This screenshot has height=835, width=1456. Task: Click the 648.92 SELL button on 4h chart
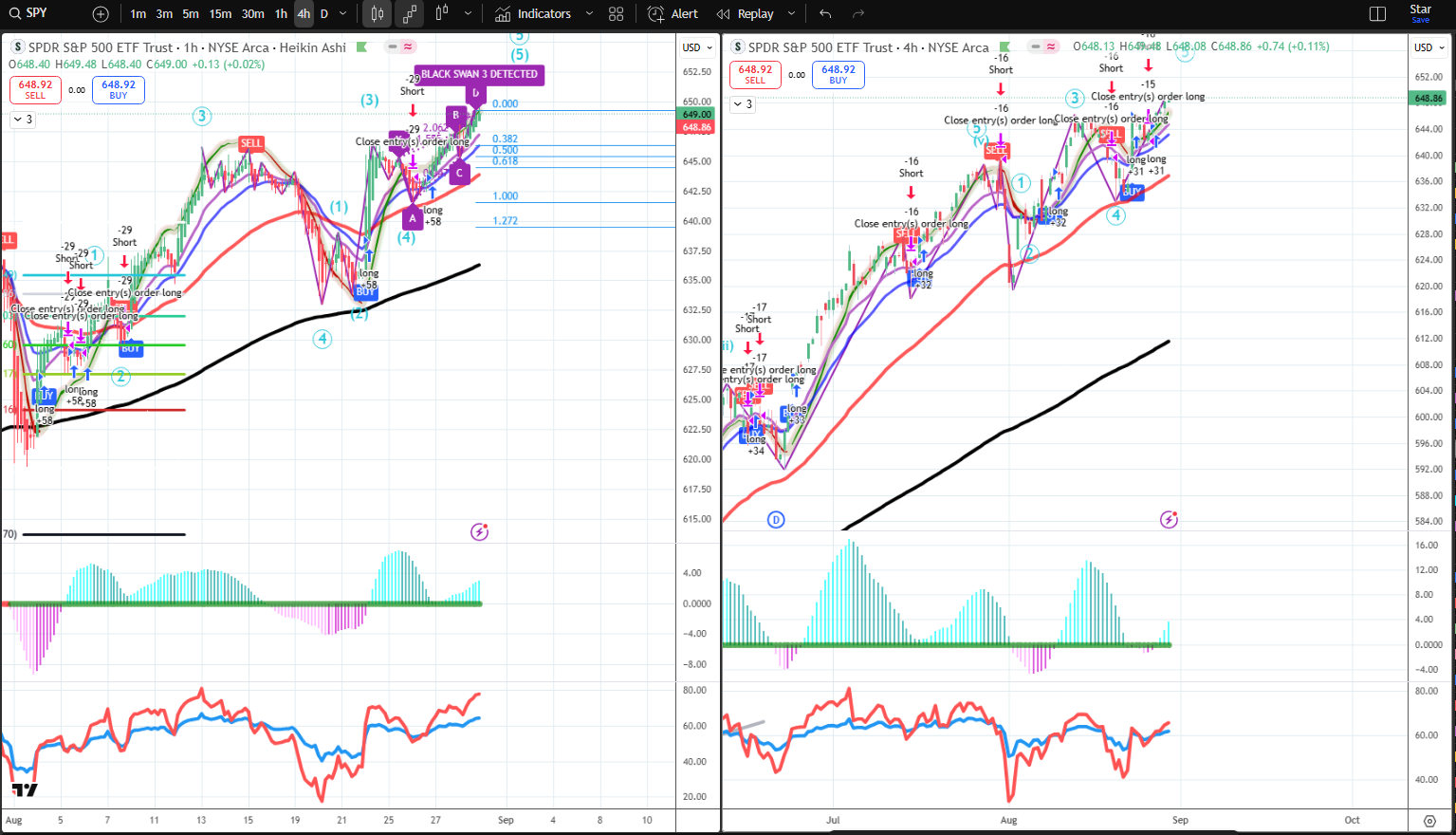[x=755, y=74]
